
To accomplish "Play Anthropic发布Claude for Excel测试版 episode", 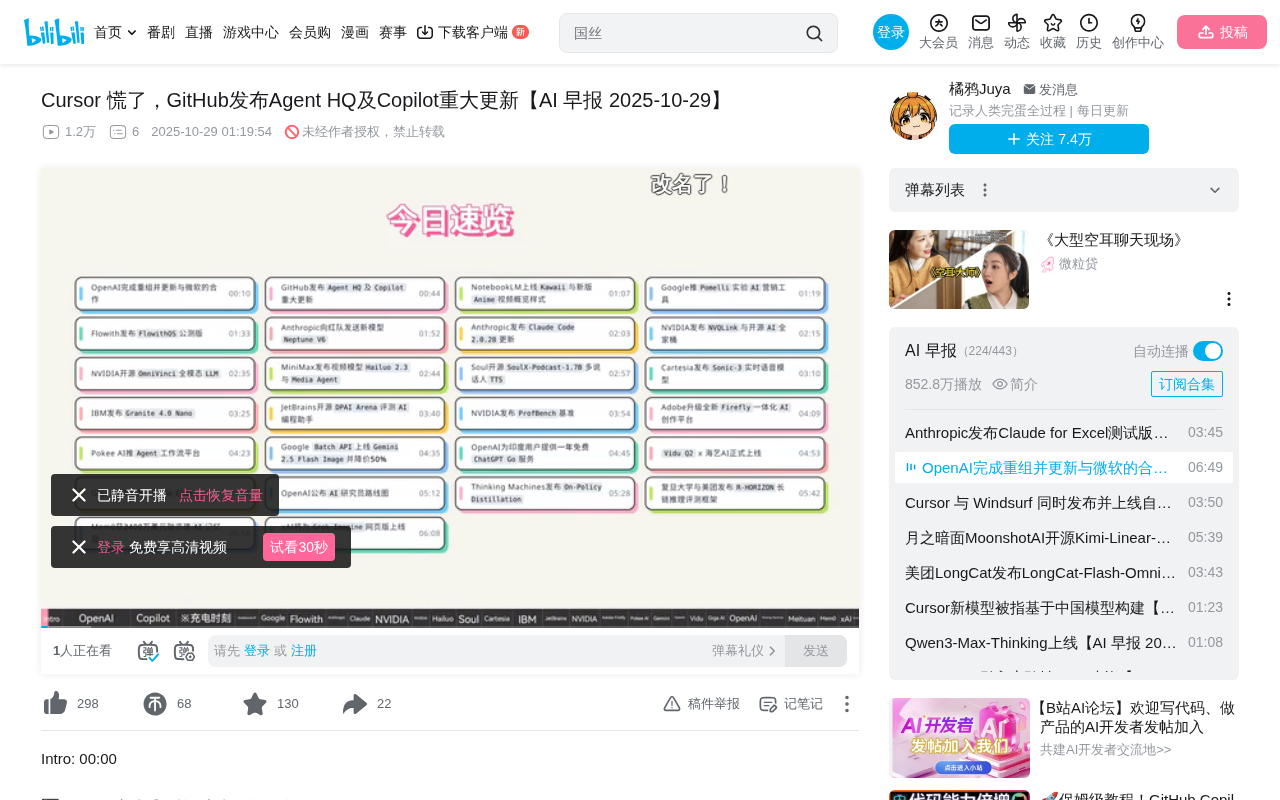I will (x=1064, y=432).
